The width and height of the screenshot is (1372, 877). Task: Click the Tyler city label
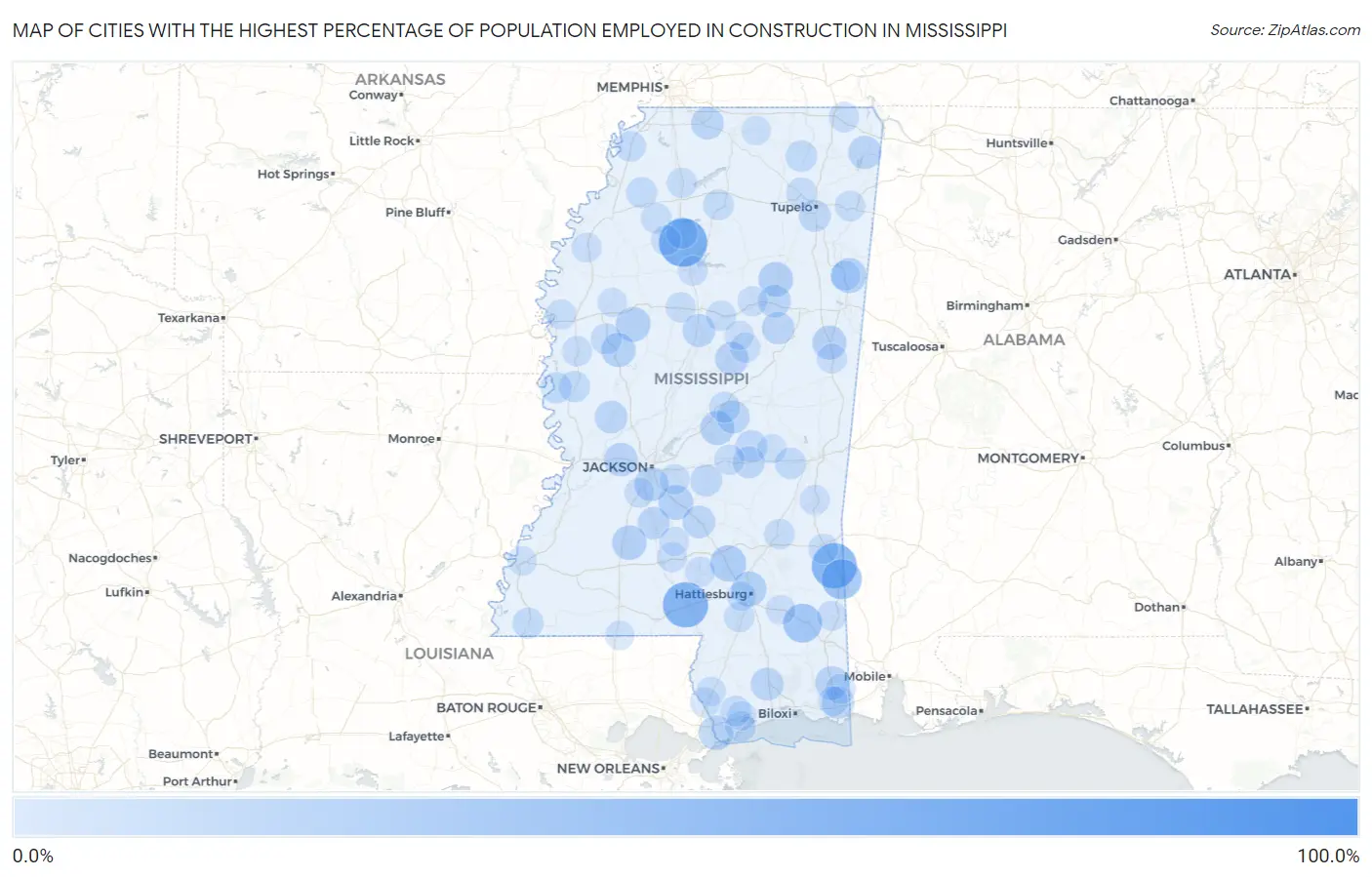pyautogui.click(x=65, y=459)
